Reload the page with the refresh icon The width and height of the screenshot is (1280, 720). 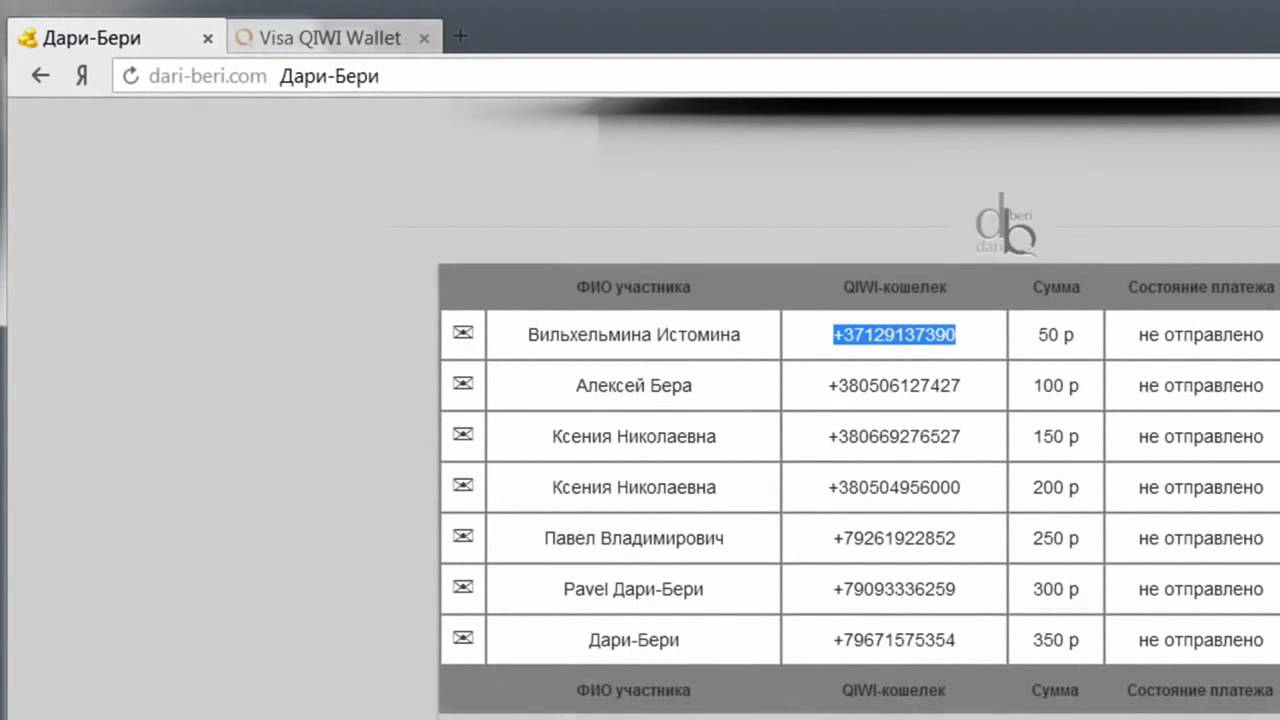pyautogui.click(x=130, y=76)
